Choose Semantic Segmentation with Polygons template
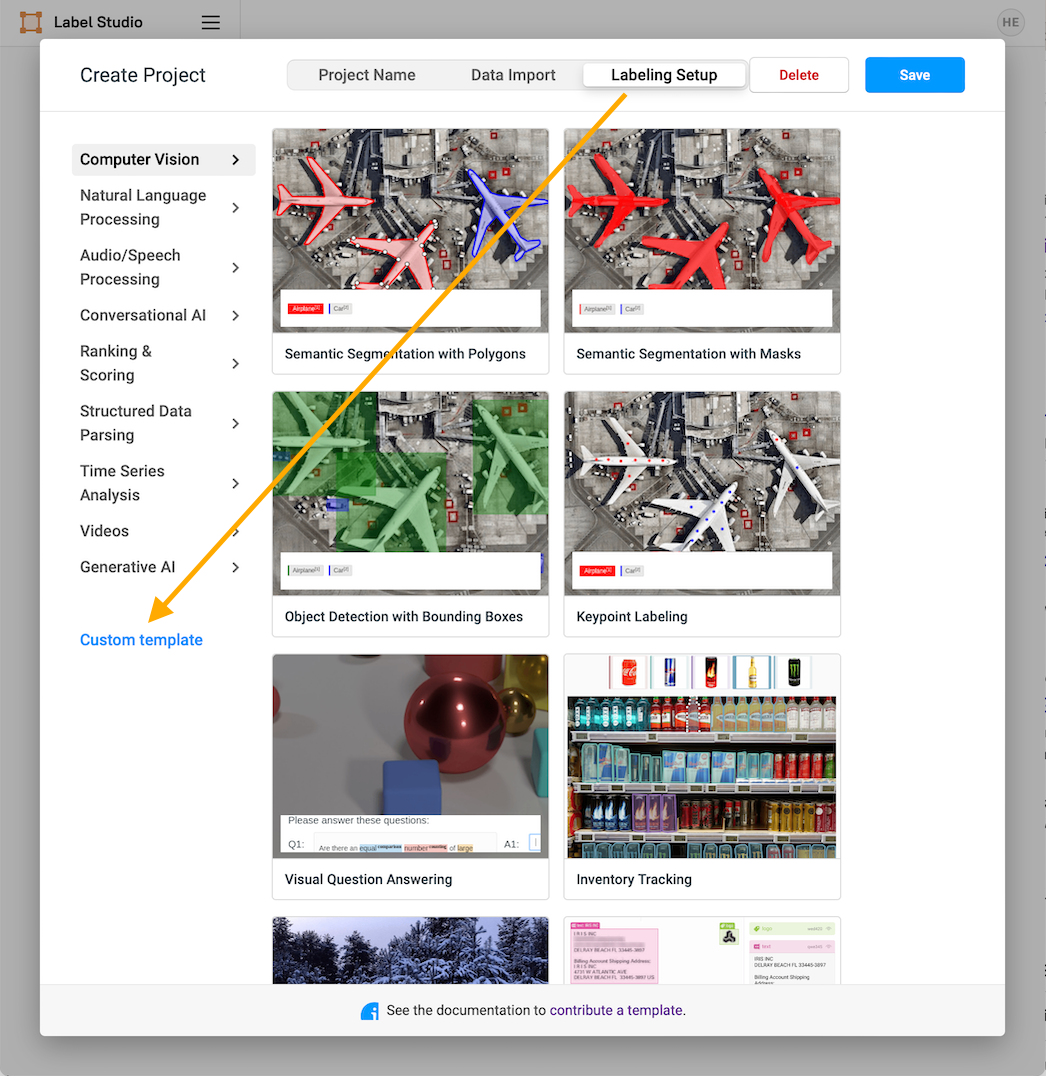This screenshot has height=1076, width=1046. (x=410, y=250)
